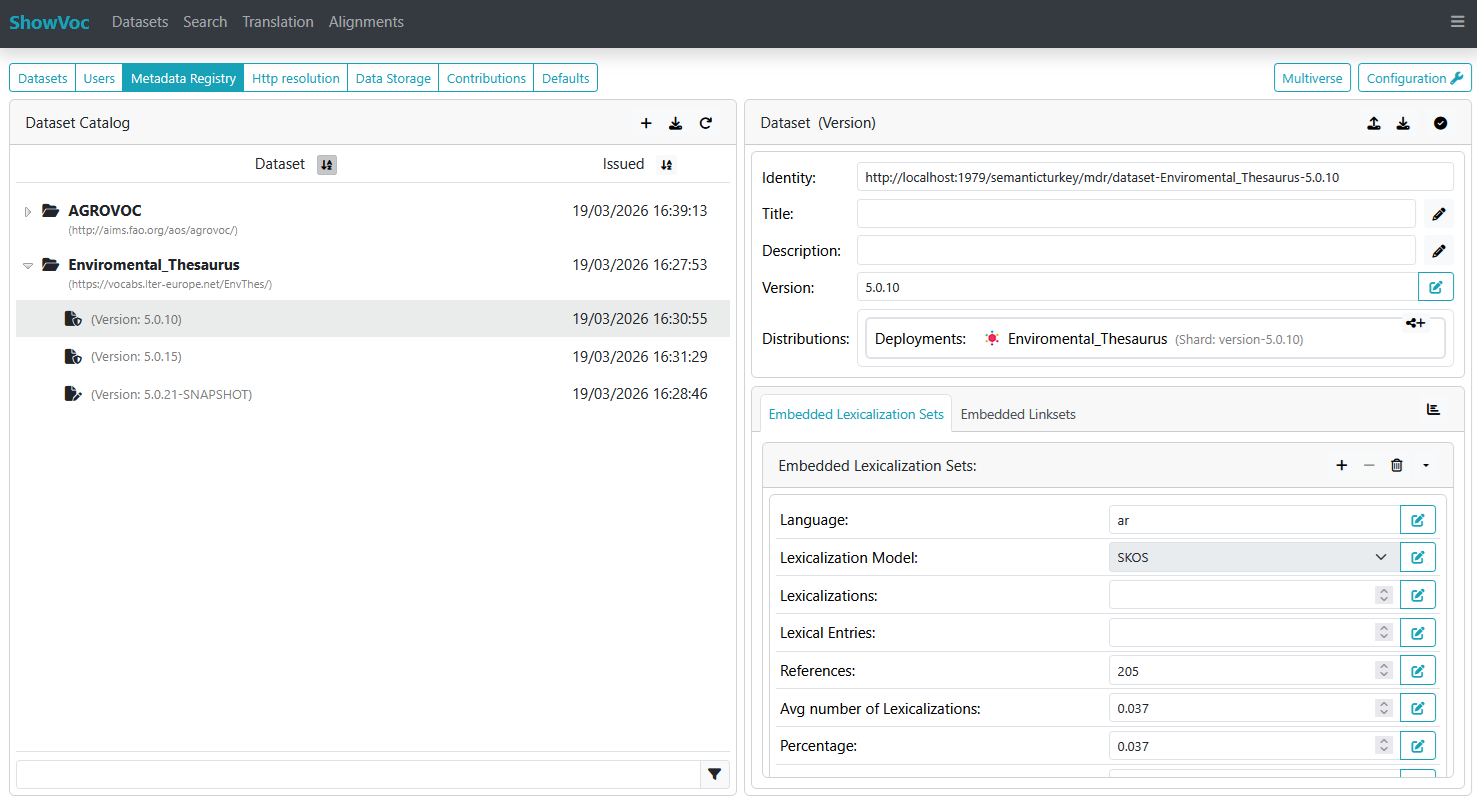Expand the AGROVOC dataset node
The height and width of the screenshot is (806, 1477).
28,212
